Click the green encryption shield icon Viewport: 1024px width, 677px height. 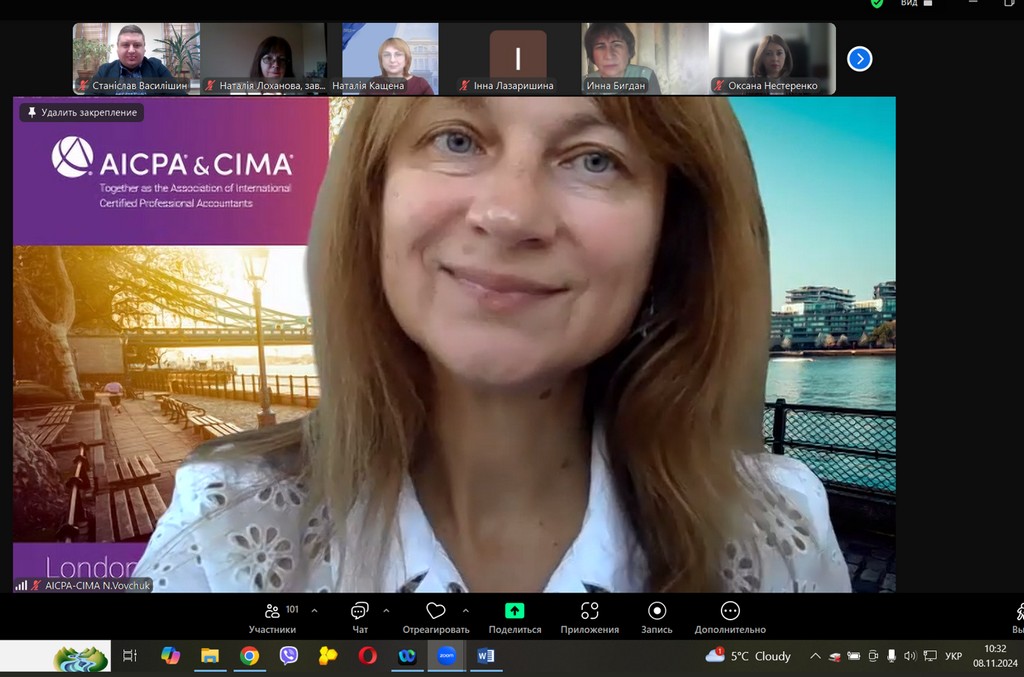click(877, 4)
